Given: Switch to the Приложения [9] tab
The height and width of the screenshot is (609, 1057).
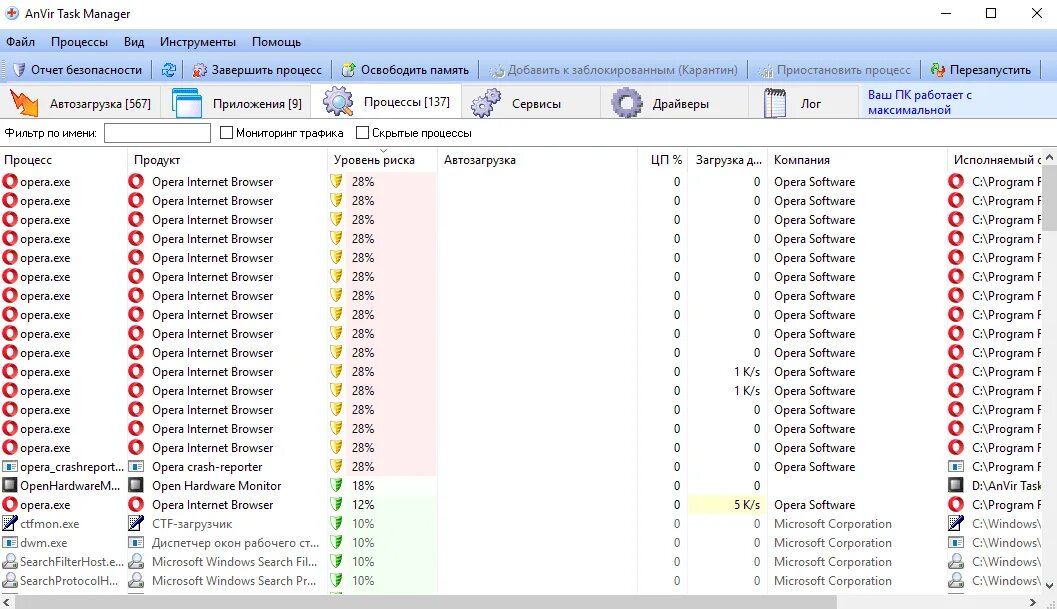Looking at the screenshot, I should point(236,103).
